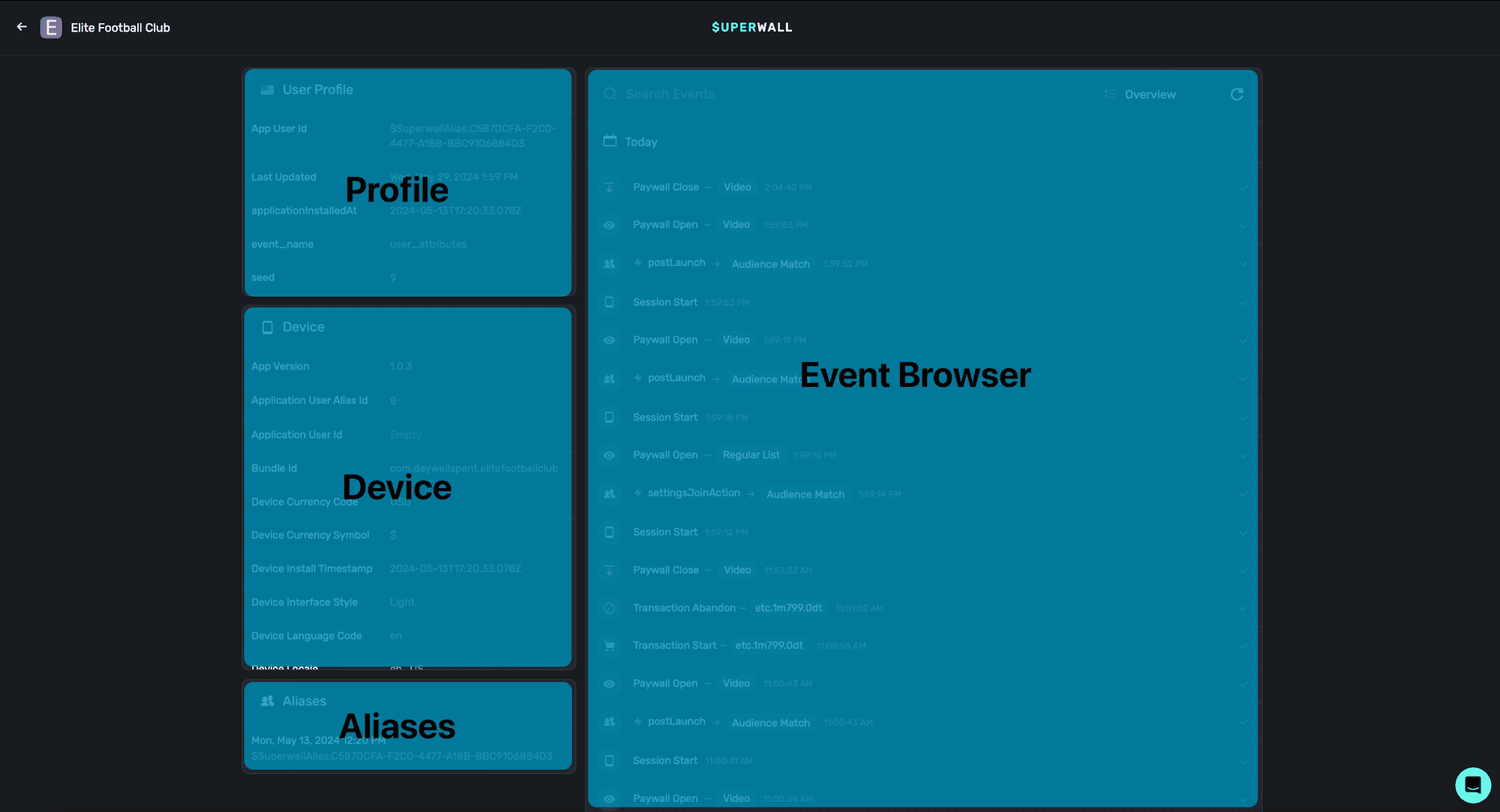The height and width of the screenshot is (812, 1500).
Task: Expand the 2:04:40 PM Paywall Close event
Action: point(1243,188)
